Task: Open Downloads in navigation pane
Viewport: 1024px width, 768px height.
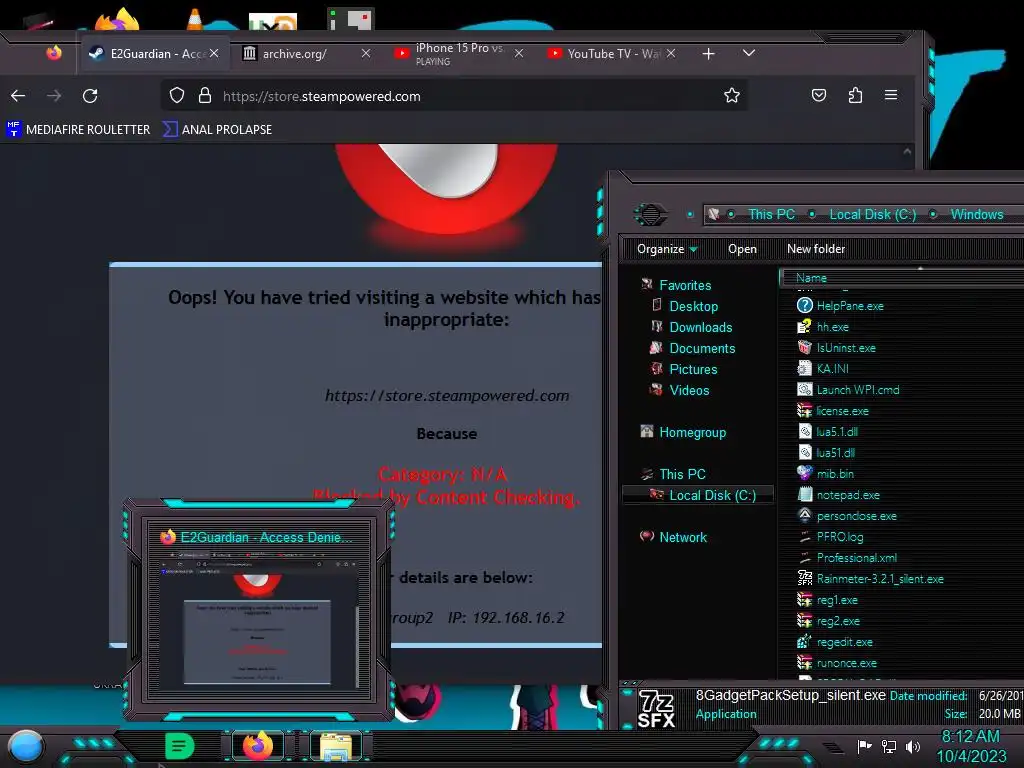Action: pos(701,327)
